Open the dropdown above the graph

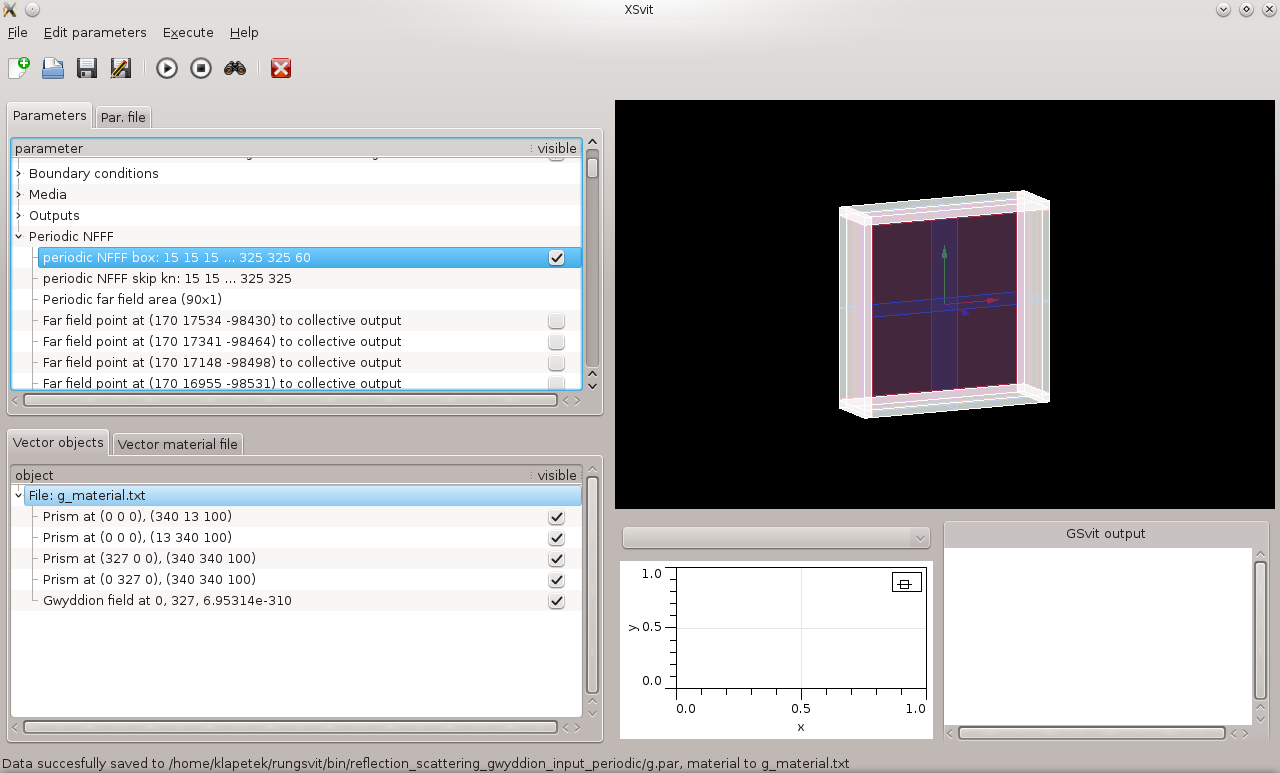coord(776,538)
